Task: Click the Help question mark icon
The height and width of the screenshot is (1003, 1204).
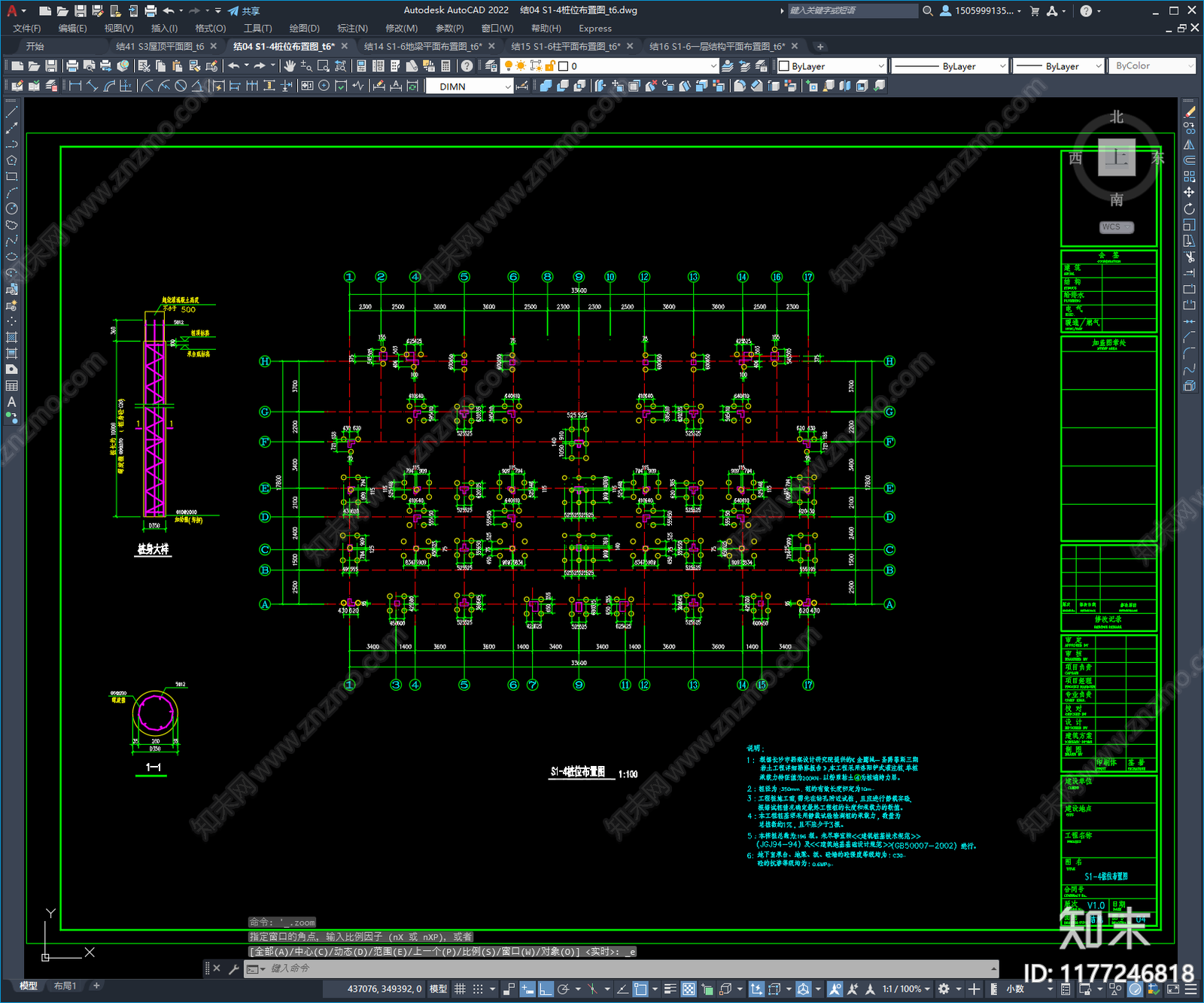Action: 467,66
